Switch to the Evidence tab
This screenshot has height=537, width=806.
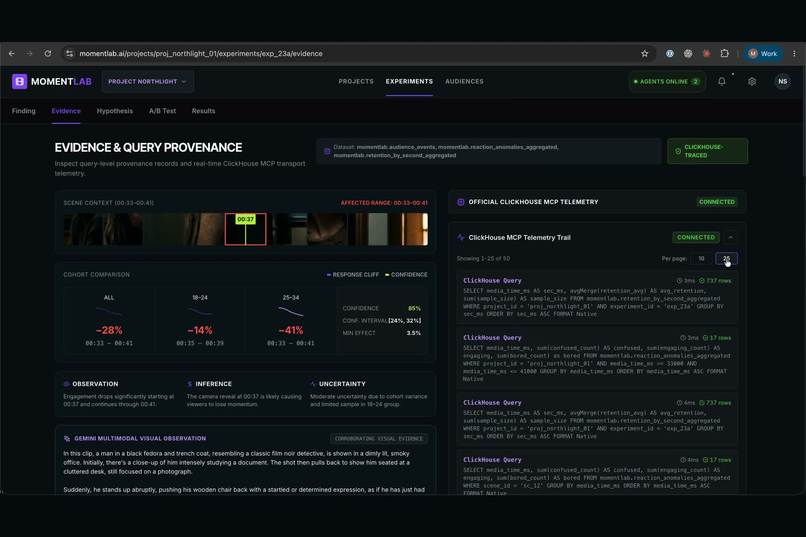pos(66,111)
